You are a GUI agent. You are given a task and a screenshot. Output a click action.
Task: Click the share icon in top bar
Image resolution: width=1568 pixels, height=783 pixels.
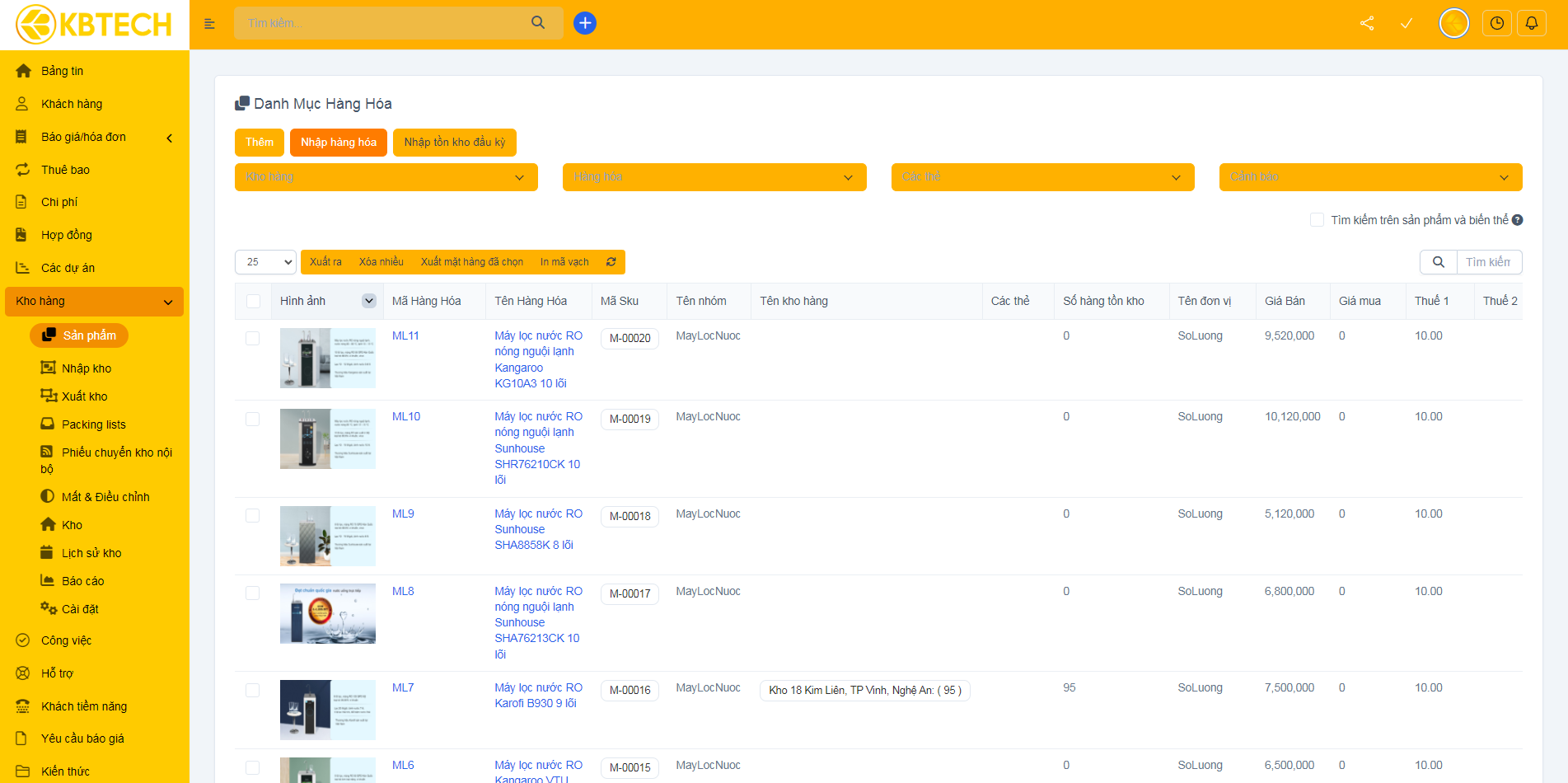tap(1367, 23)
